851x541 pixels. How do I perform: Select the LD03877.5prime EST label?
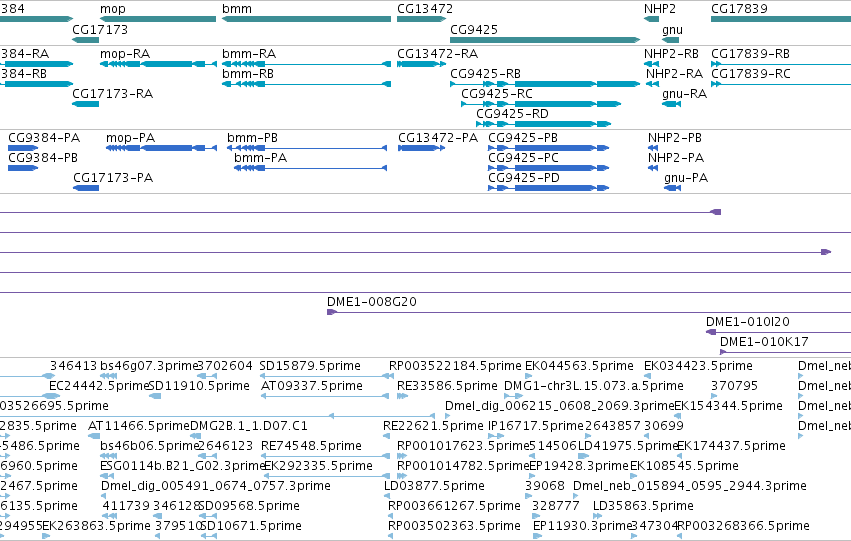click(434, 486)
